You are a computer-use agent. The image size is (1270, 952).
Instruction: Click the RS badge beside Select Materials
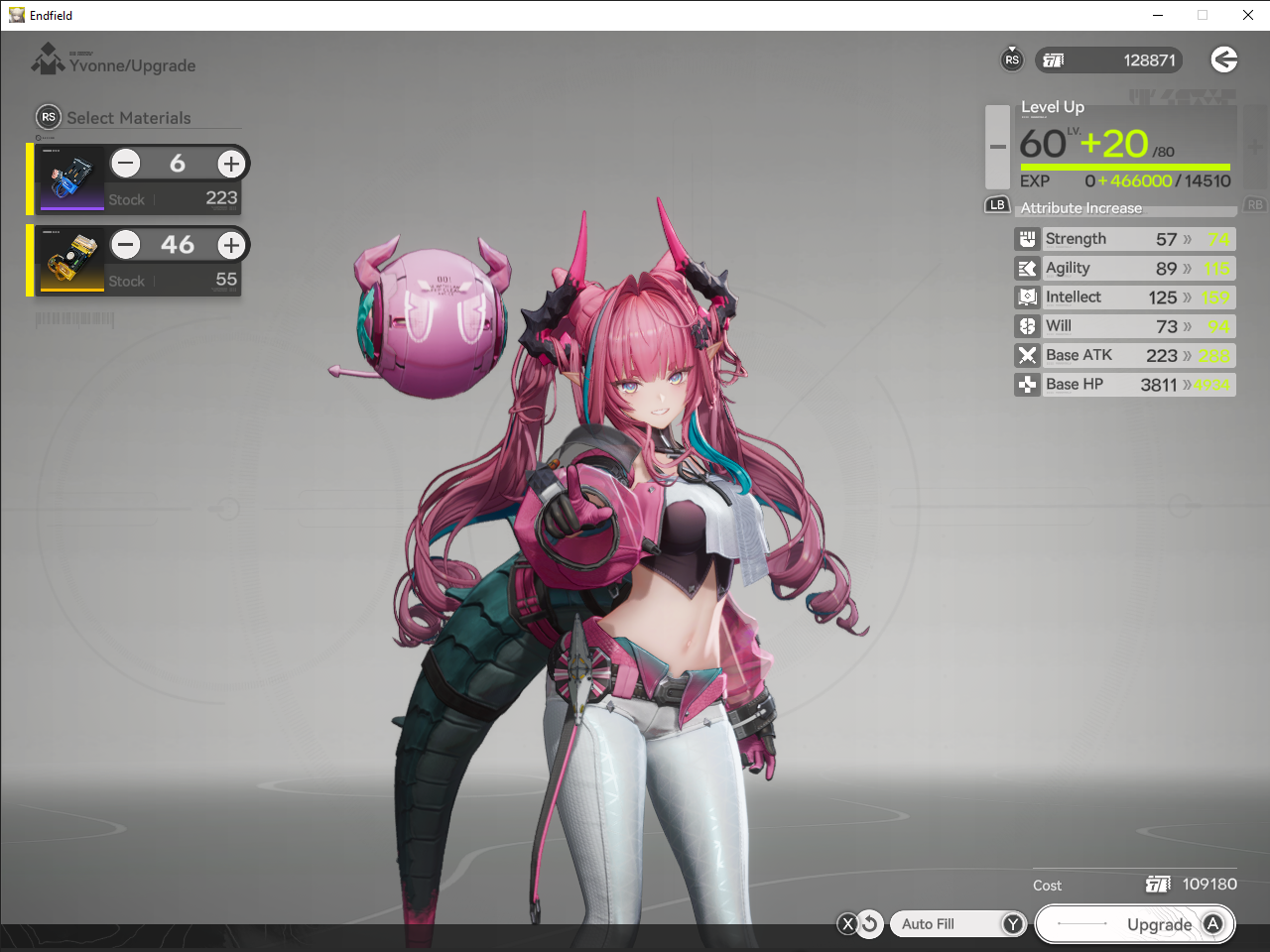coord(49,117)
